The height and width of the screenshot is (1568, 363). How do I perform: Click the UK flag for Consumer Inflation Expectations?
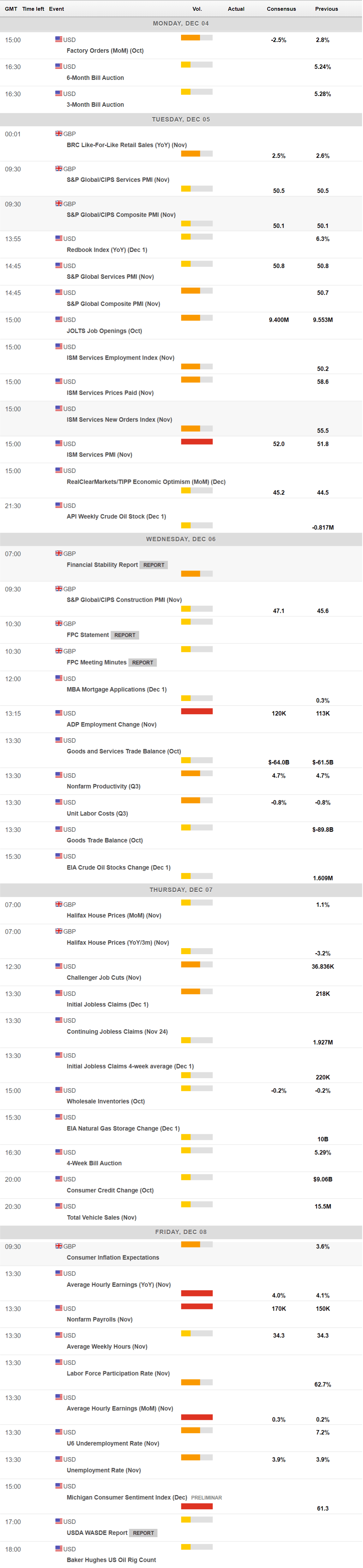coord(58,1246)
